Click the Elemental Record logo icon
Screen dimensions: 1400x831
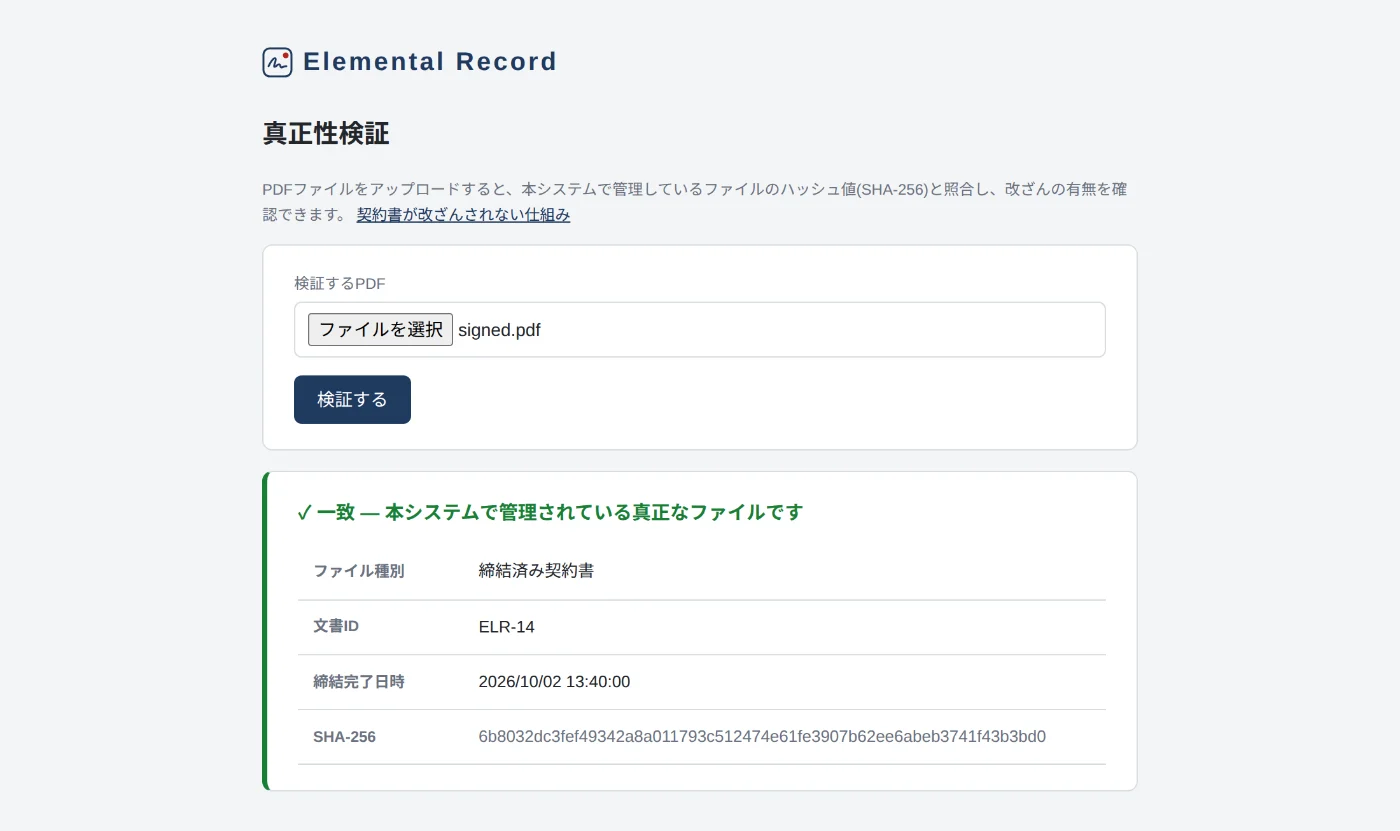tap(277, 62)
